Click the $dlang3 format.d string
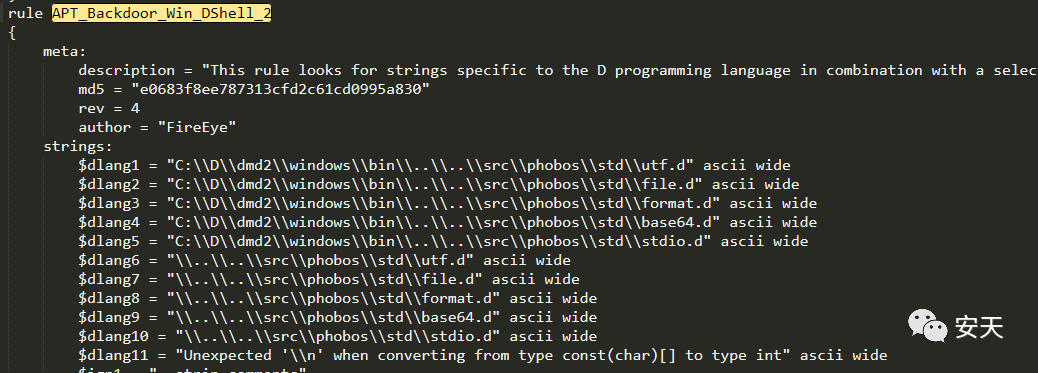 point(443,203)
